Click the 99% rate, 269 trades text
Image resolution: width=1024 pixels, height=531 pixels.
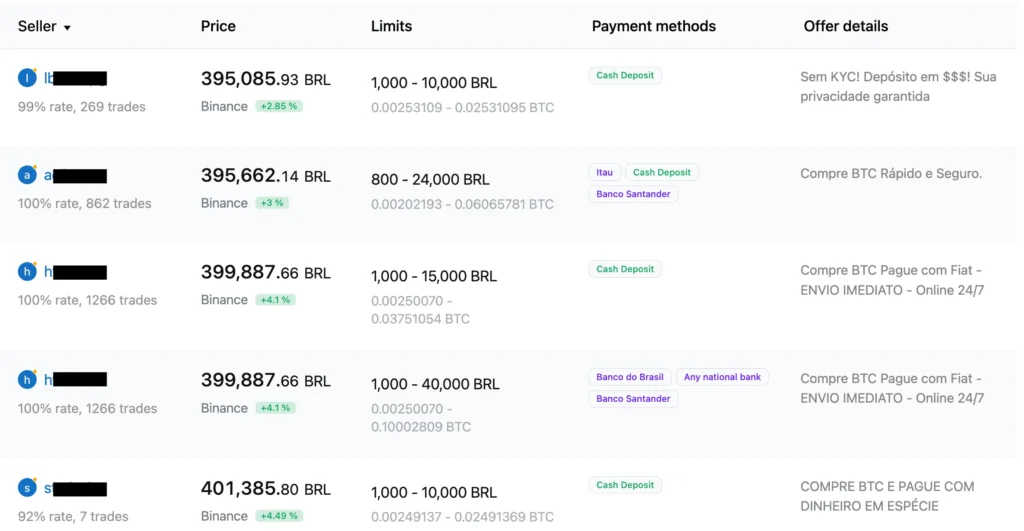pos(82,106)
